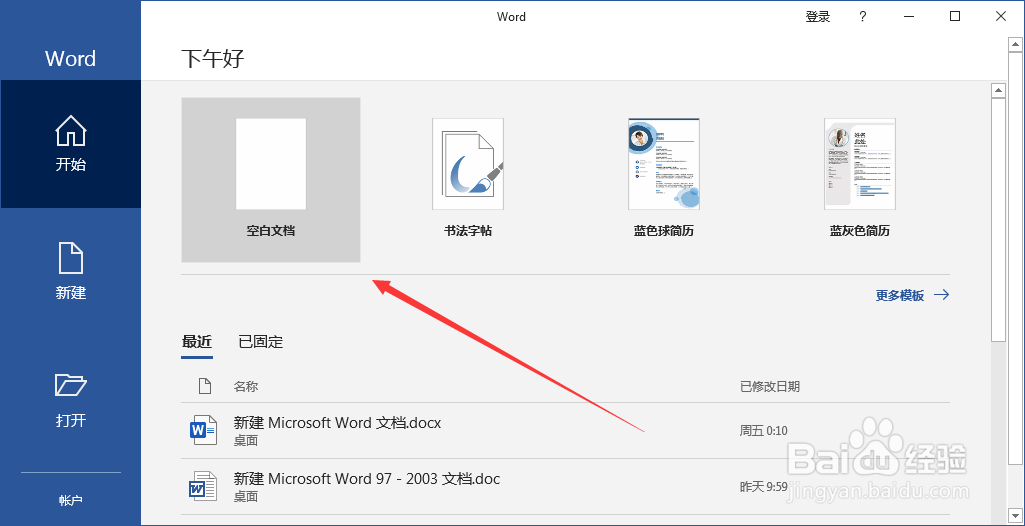The image size is (1025, 526).
Task: Open 新建 Microsoft Word 文档.docx
Action: click(x=565, y=431)
